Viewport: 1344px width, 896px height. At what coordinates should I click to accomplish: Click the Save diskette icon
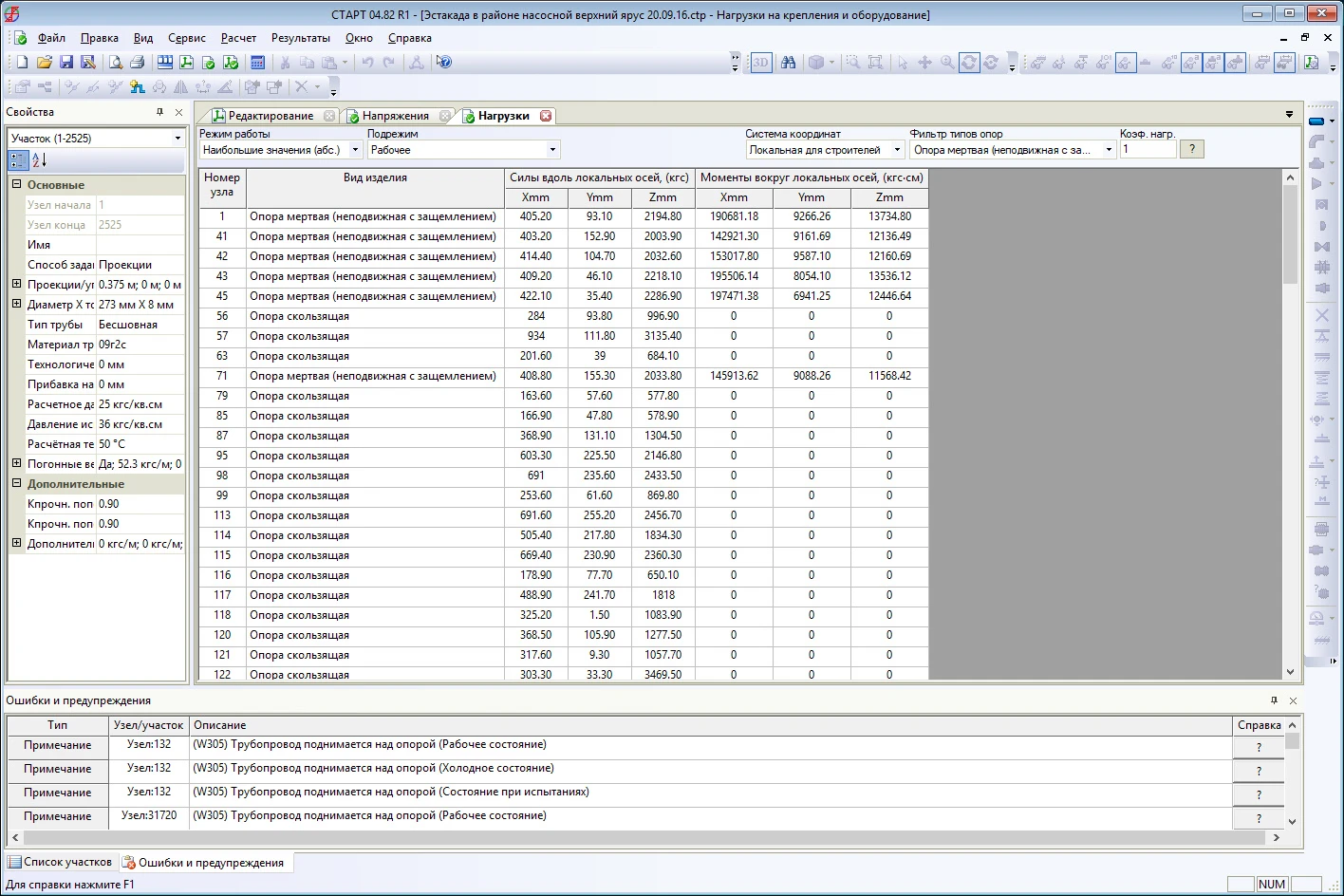point(66,63)
